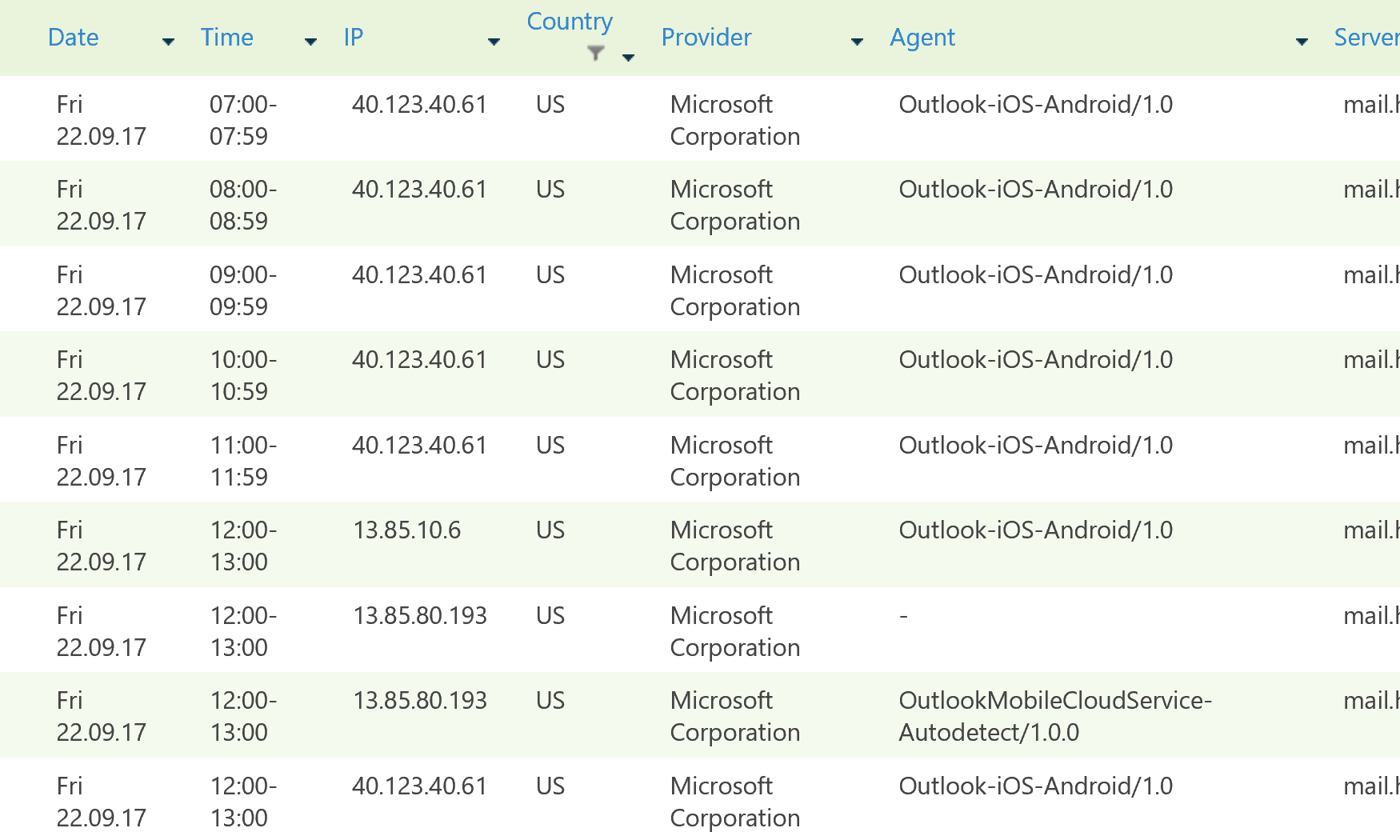Select the OutlookMobileCloudService-Autodetect/1.0.0 agent cell
The image size is (1400, 840).
pyautogui.click(x=1054, y=716)
